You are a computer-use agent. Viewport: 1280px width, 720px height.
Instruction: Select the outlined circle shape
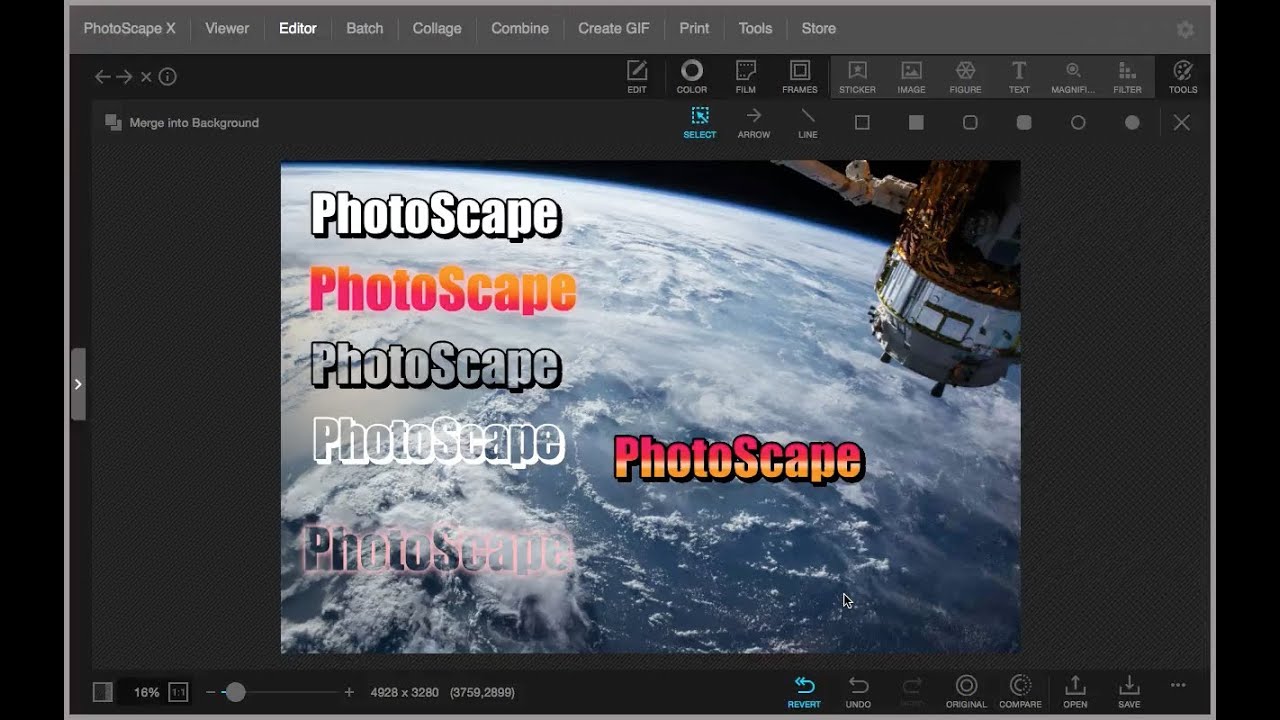(x=1078, y=122)
